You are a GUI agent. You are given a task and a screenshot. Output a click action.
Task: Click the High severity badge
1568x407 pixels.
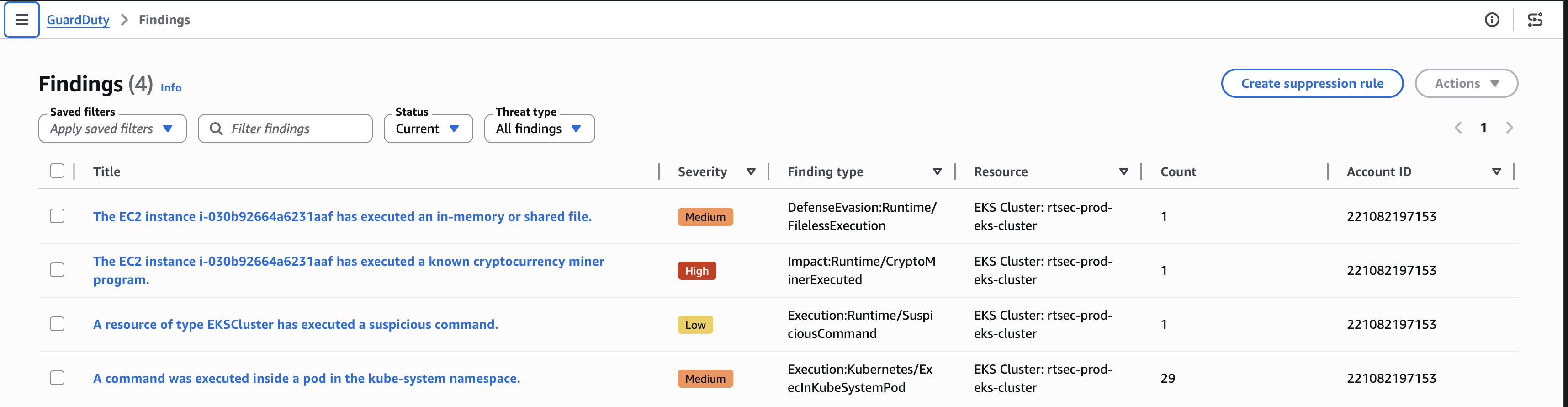pos(697,271)
